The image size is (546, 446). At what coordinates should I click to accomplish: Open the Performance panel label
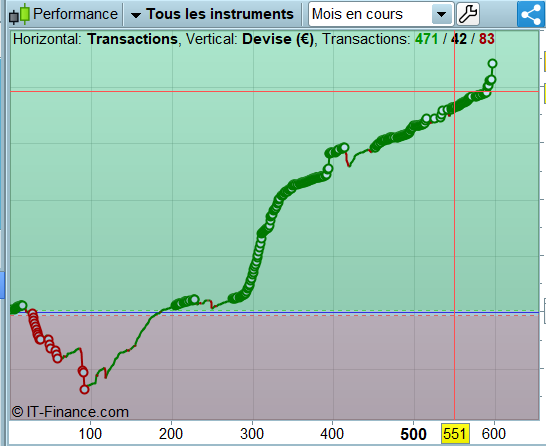(75, 14)
